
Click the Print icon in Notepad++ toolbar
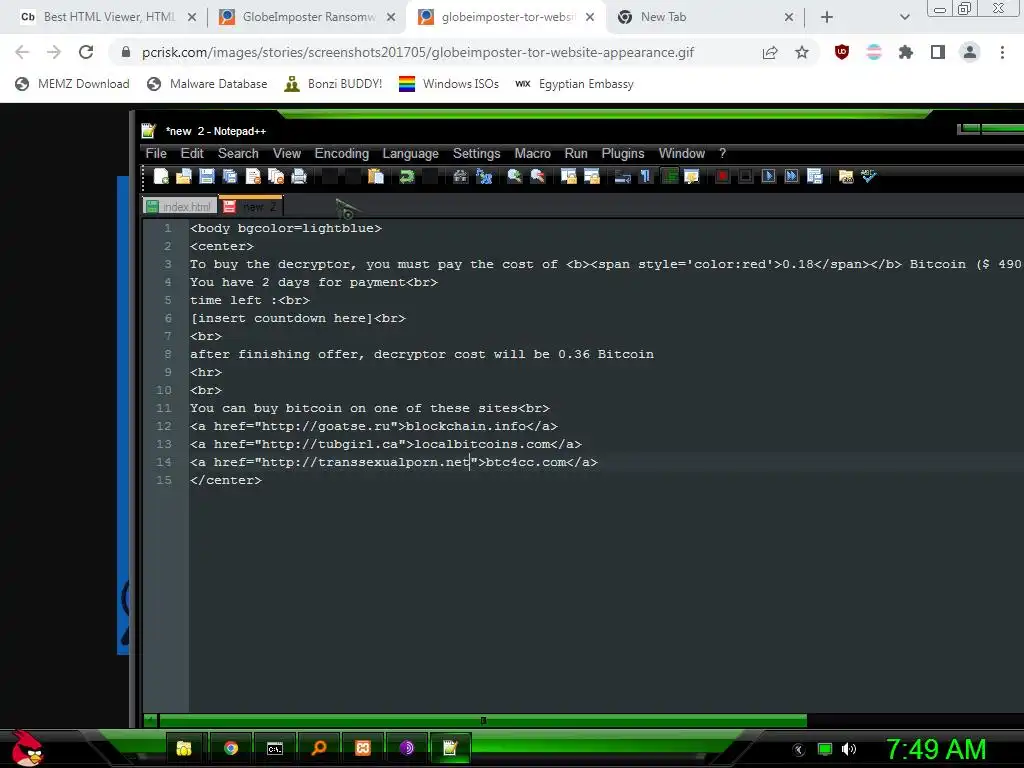pyautogui.click(x=299, y=176)
